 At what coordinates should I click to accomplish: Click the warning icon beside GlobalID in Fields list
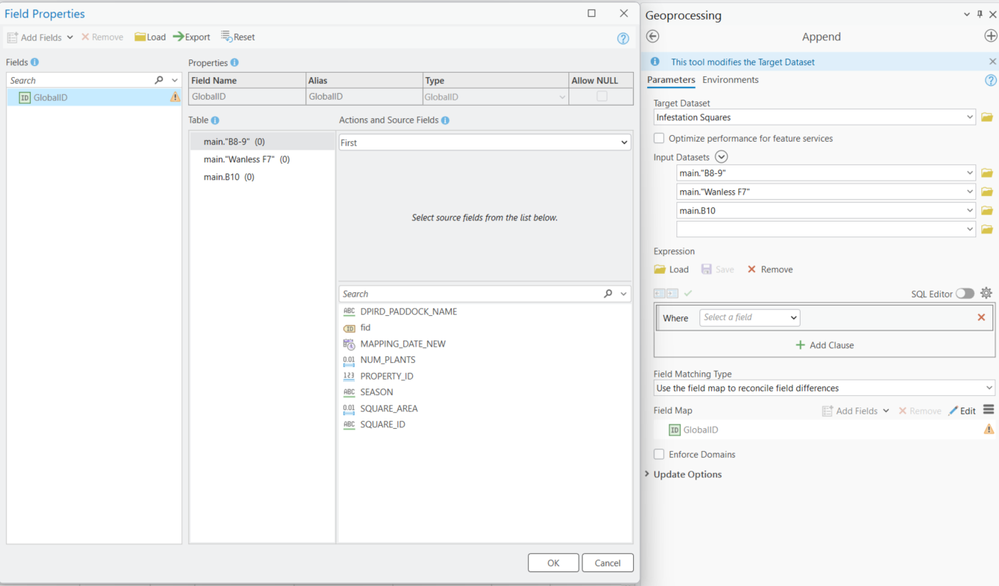coord(175,97)
